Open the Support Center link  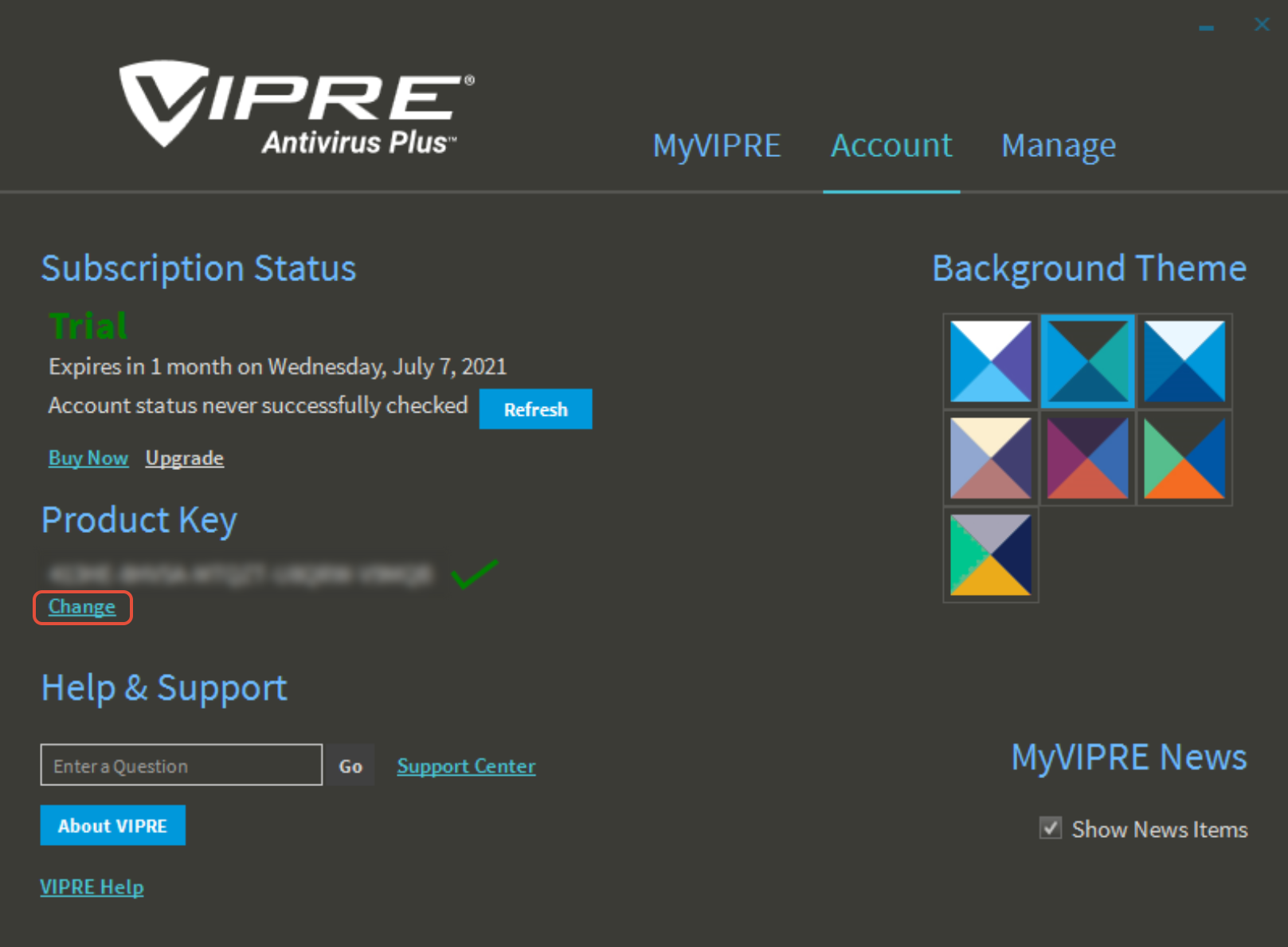click(x=466, y=766)
